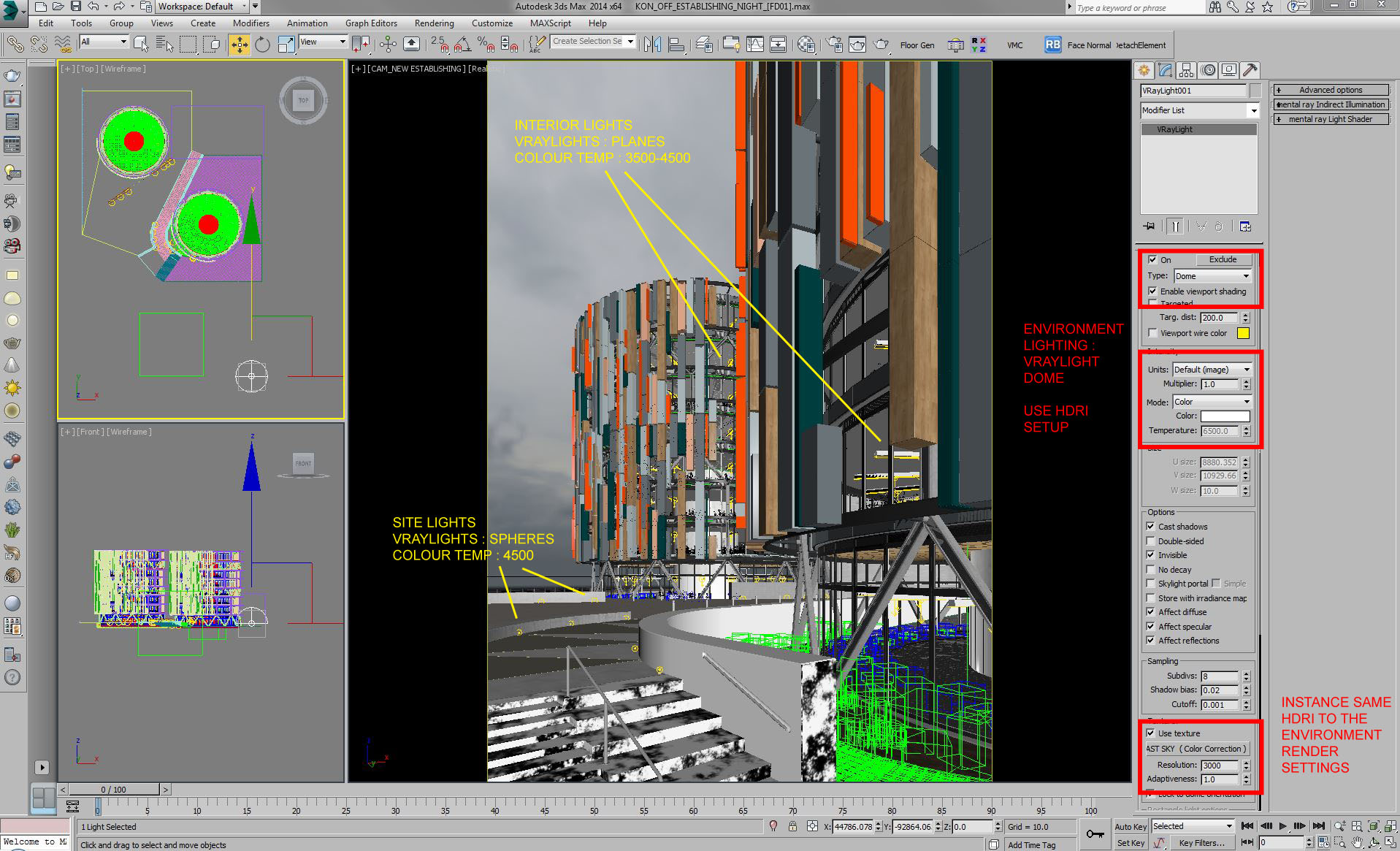Click the yellow viewport wire color swatch
Screen dimensions: 1400x851
(x=1243, y=333)
